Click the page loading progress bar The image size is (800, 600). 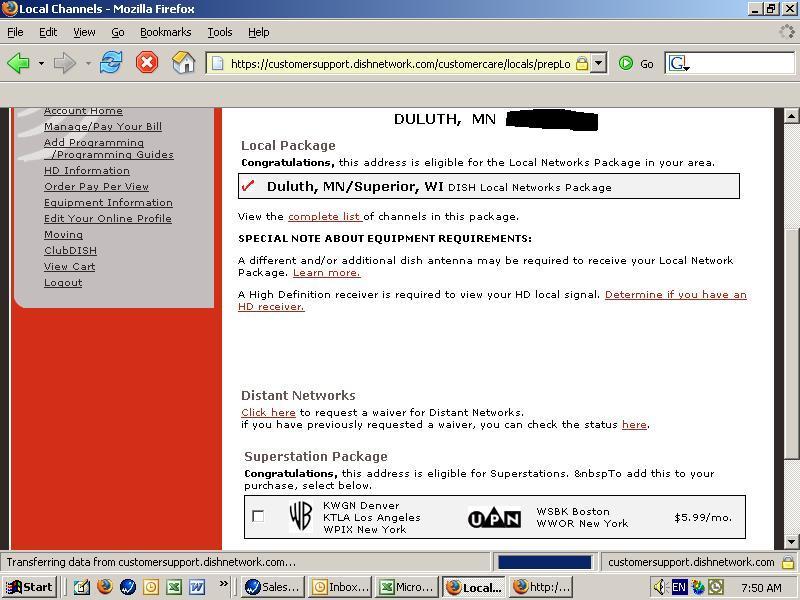544,562
